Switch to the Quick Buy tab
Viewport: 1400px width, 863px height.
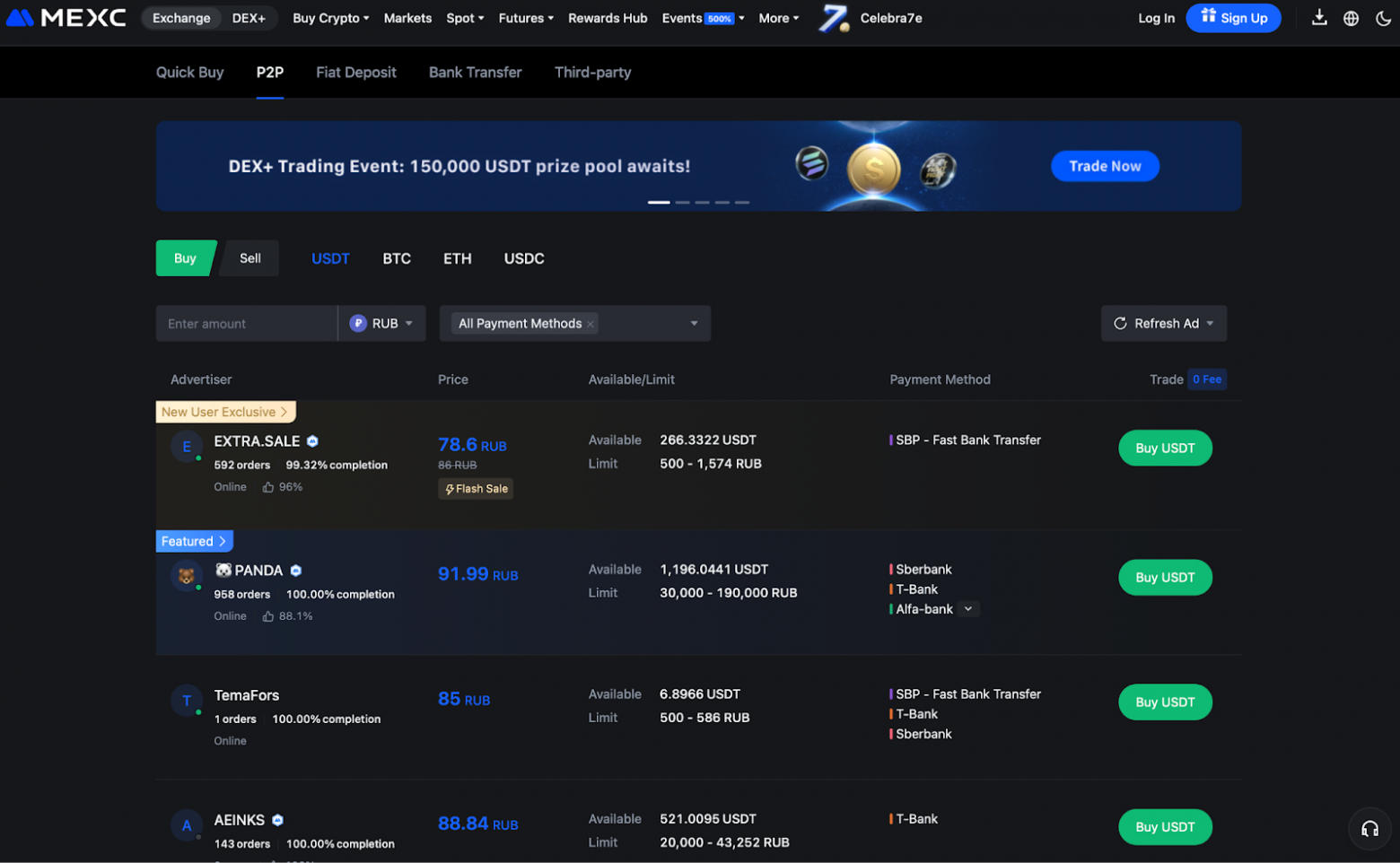pyautogui.click(x=190, y=73)
